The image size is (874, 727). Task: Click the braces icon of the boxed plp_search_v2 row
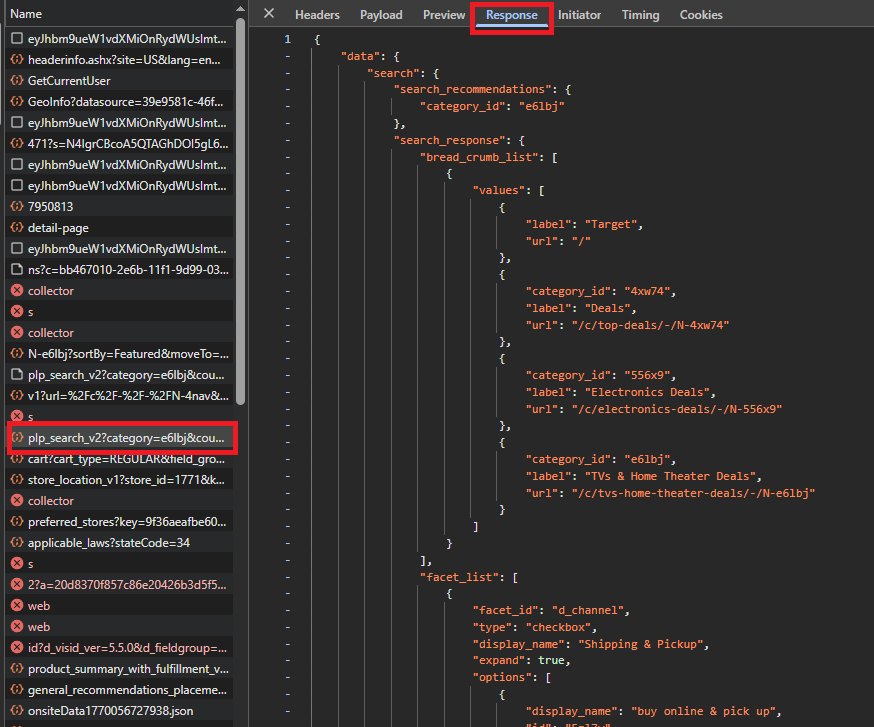17,438
